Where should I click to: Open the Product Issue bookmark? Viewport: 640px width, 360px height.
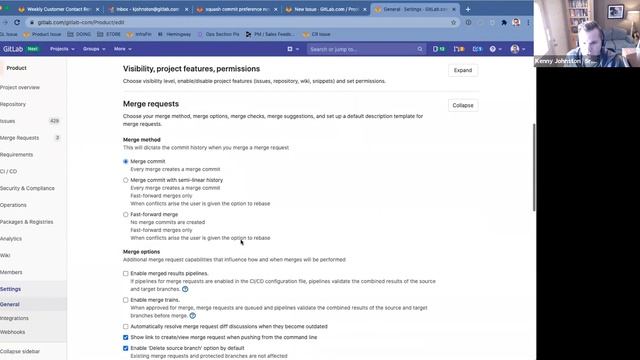point(42,34)
